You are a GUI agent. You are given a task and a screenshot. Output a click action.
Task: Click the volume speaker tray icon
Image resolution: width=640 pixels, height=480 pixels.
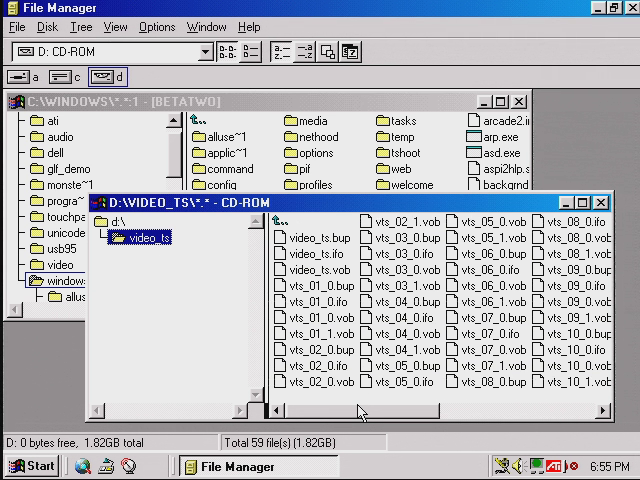(x=518, y=466)
